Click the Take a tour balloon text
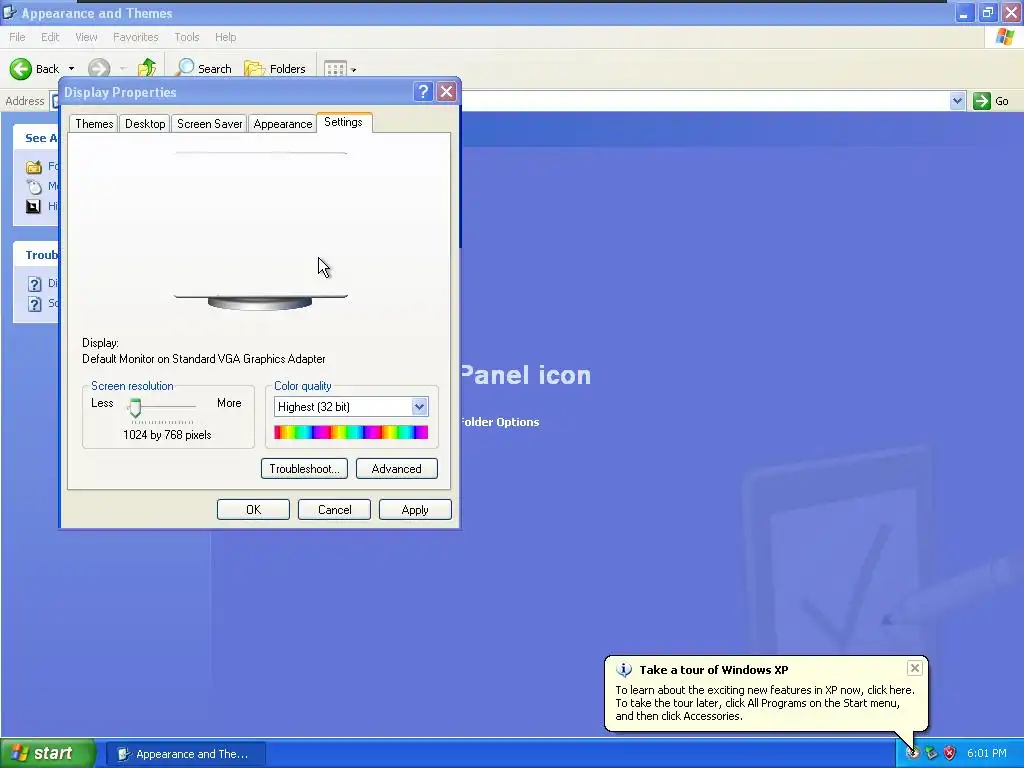This screenshot has height=768, width=1024. click(x=714, y=670)
